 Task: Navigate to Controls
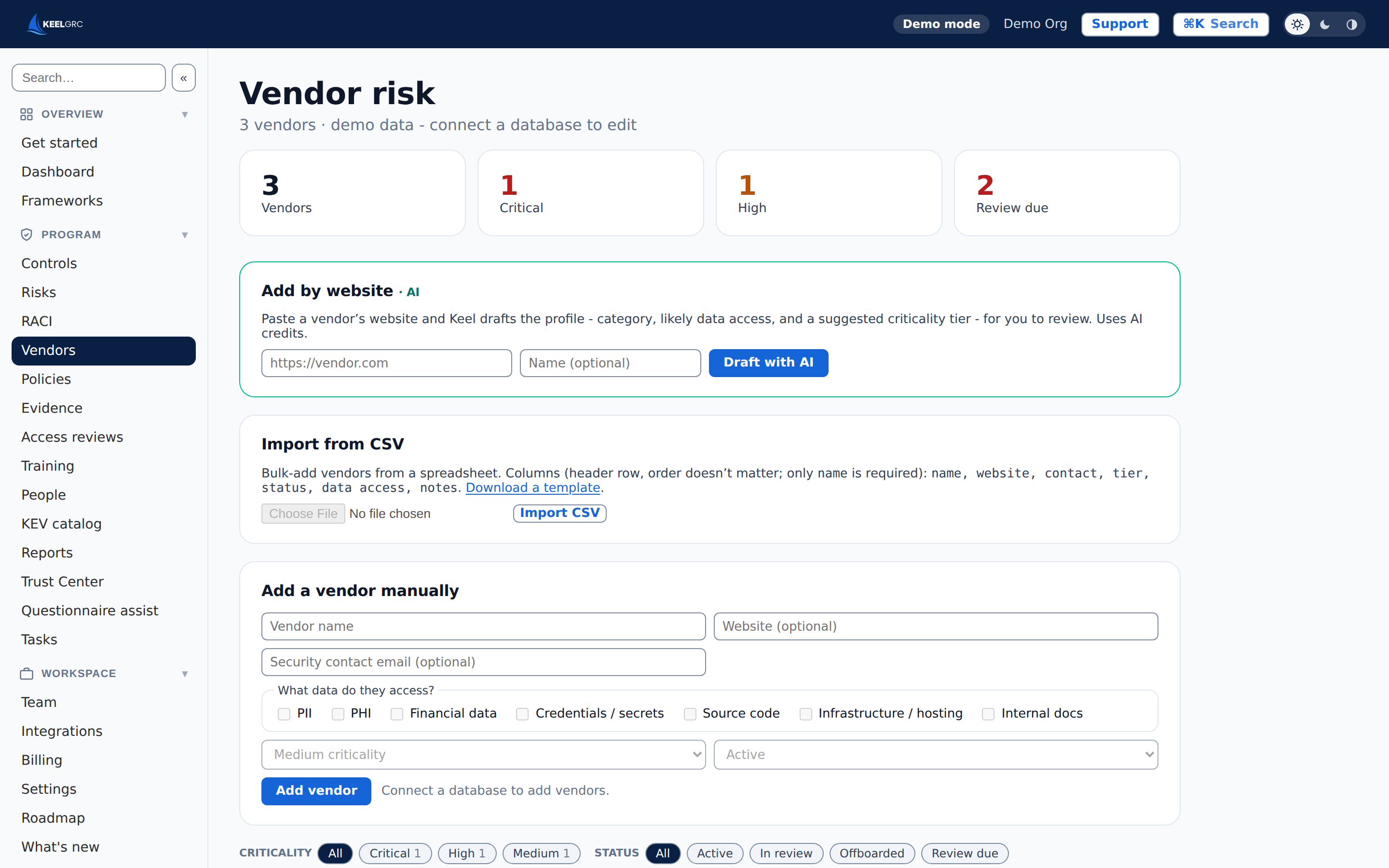point(103,263)
